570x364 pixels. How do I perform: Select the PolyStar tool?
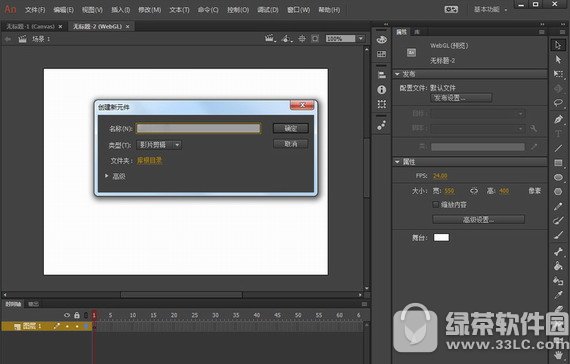click(558, 192)
